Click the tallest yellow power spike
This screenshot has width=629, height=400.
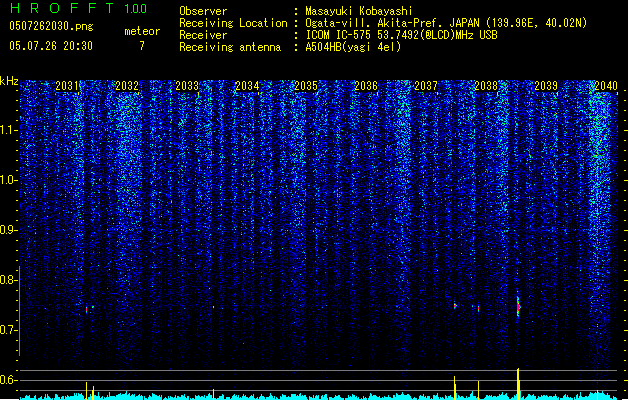pos(518,384)
